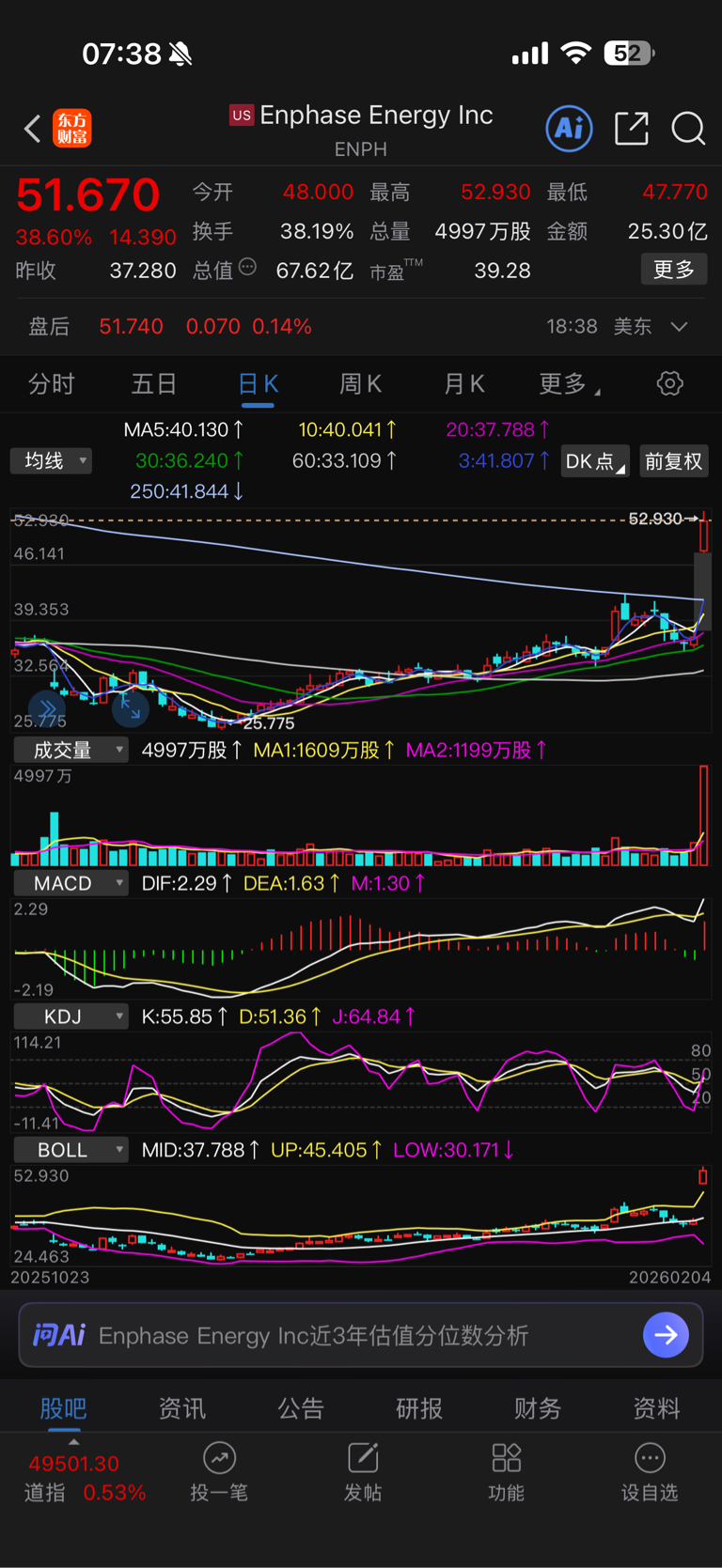Open the 资料 tab
722x1568 pixels.
tap(656, 1408)
